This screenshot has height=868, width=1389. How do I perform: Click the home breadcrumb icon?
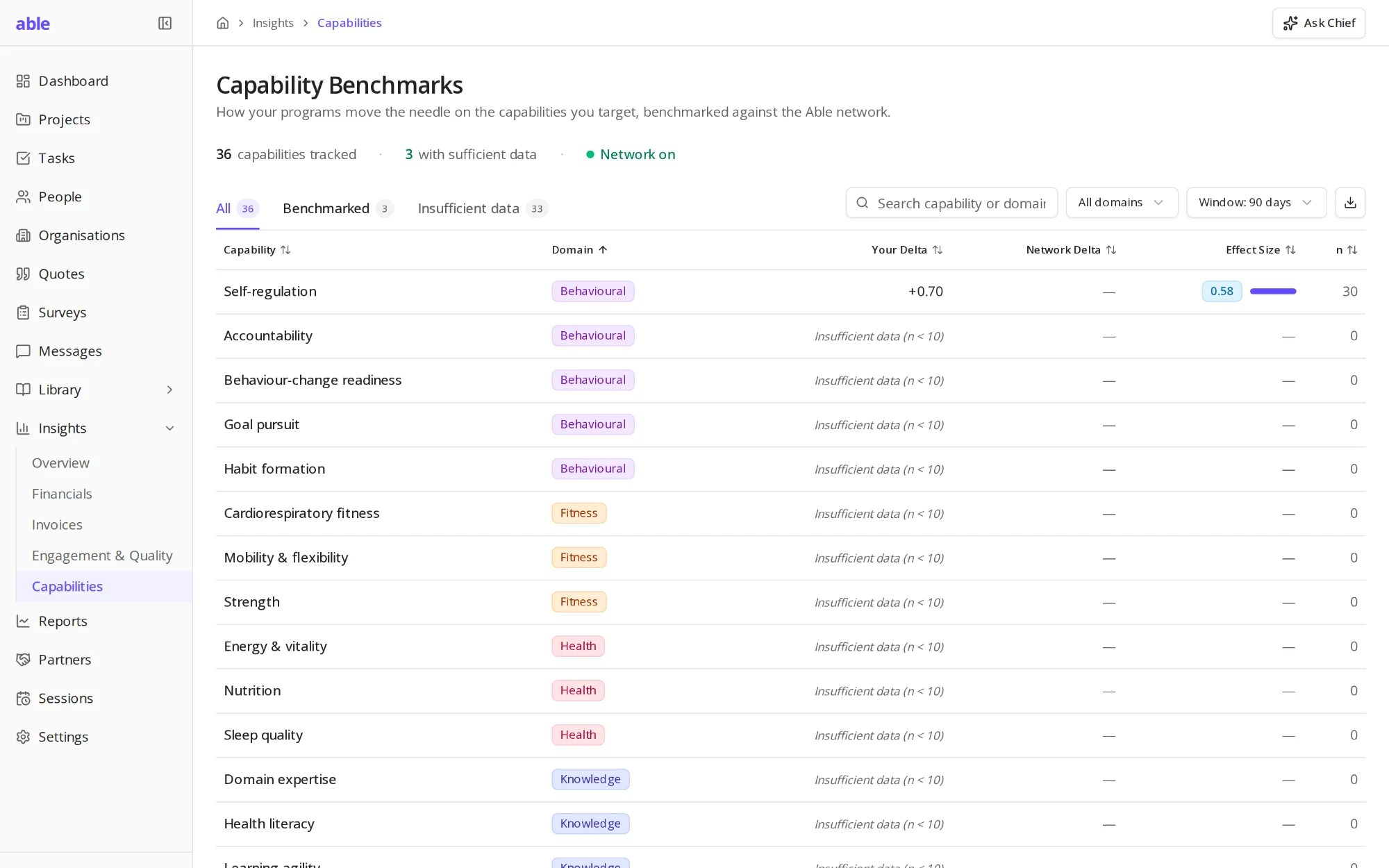223,23
